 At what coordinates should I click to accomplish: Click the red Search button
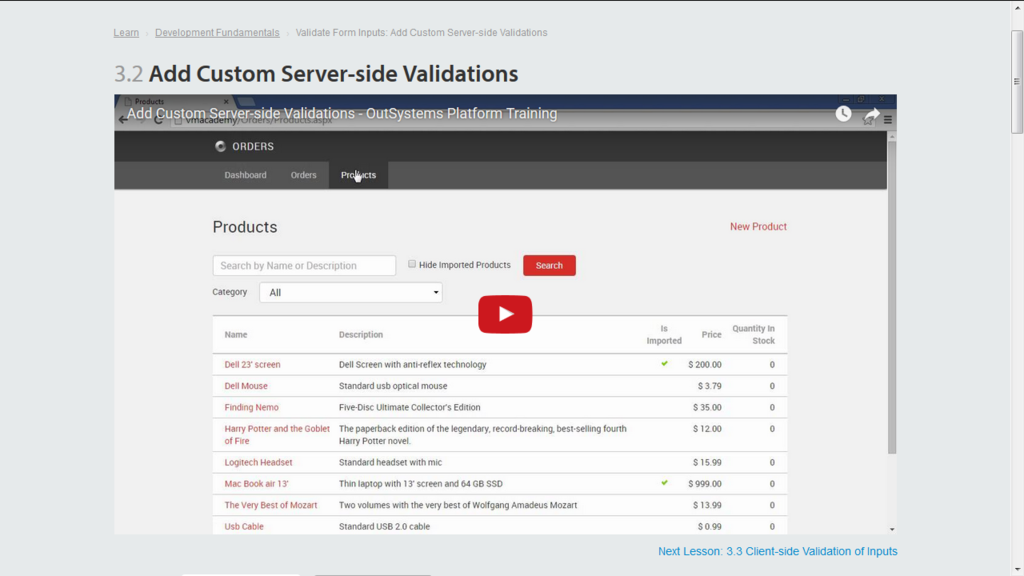[x=549, y=265]
